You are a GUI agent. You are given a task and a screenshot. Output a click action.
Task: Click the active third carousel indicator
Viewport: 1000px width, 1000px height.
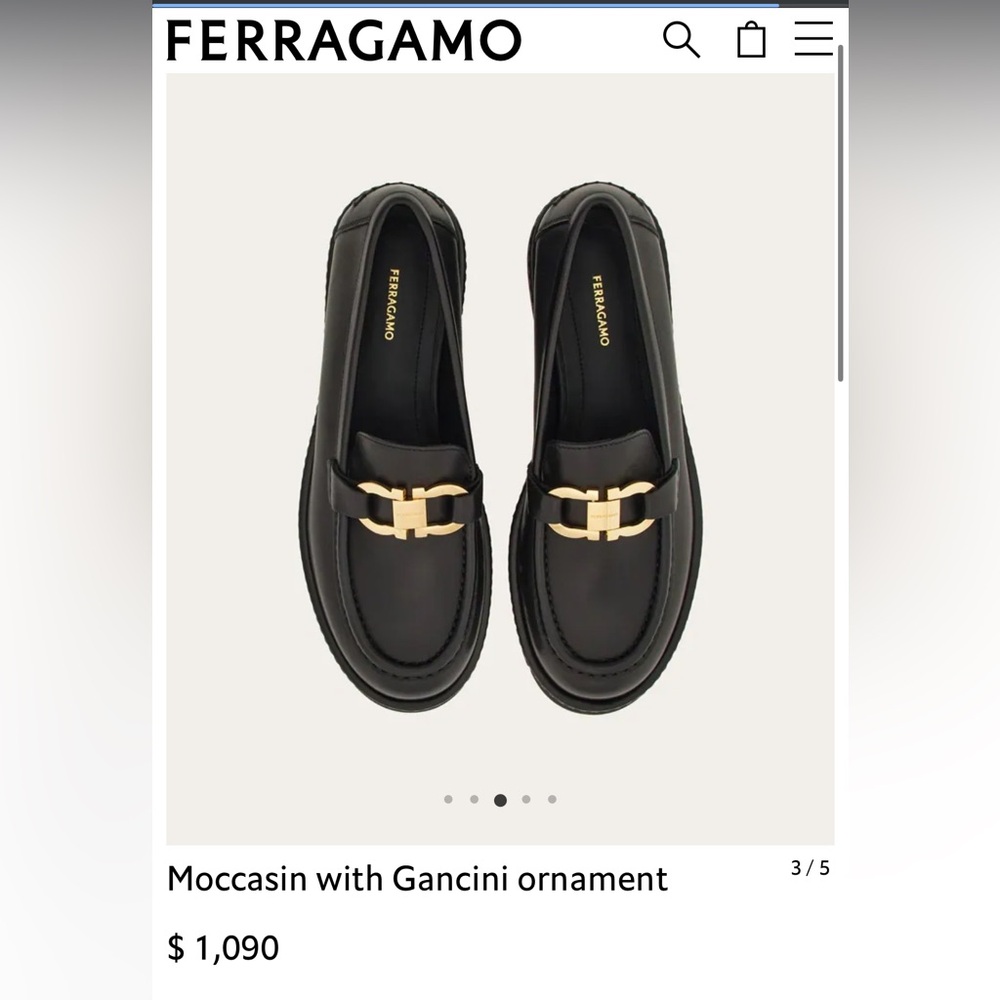tap(500, 798)
